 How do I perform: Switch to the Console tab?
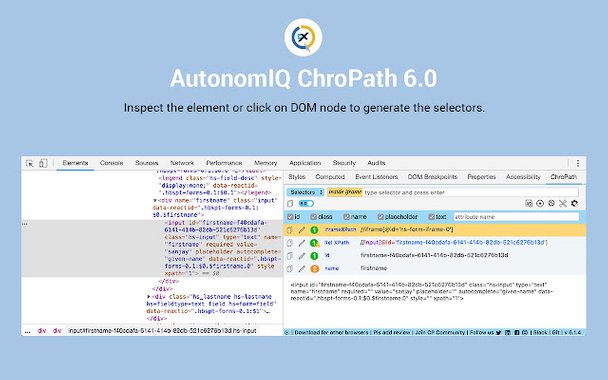111,163
